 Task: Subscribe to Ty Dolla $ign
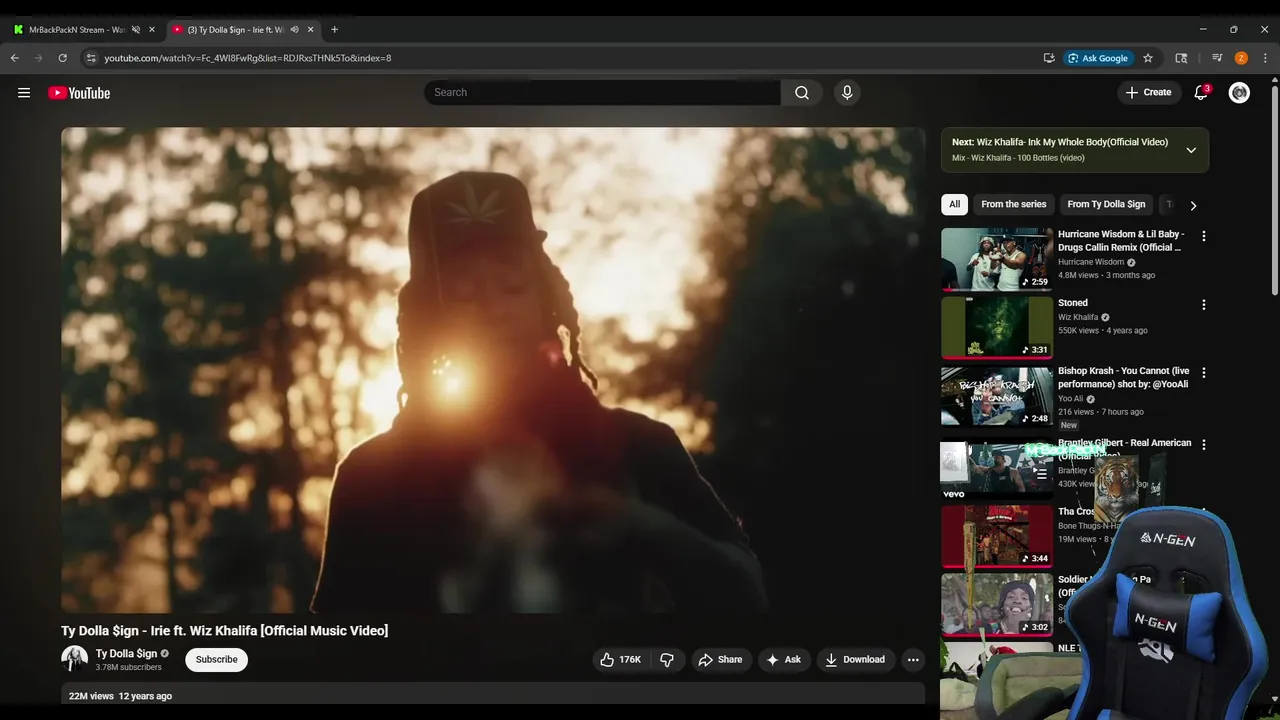tap(217, 660)
